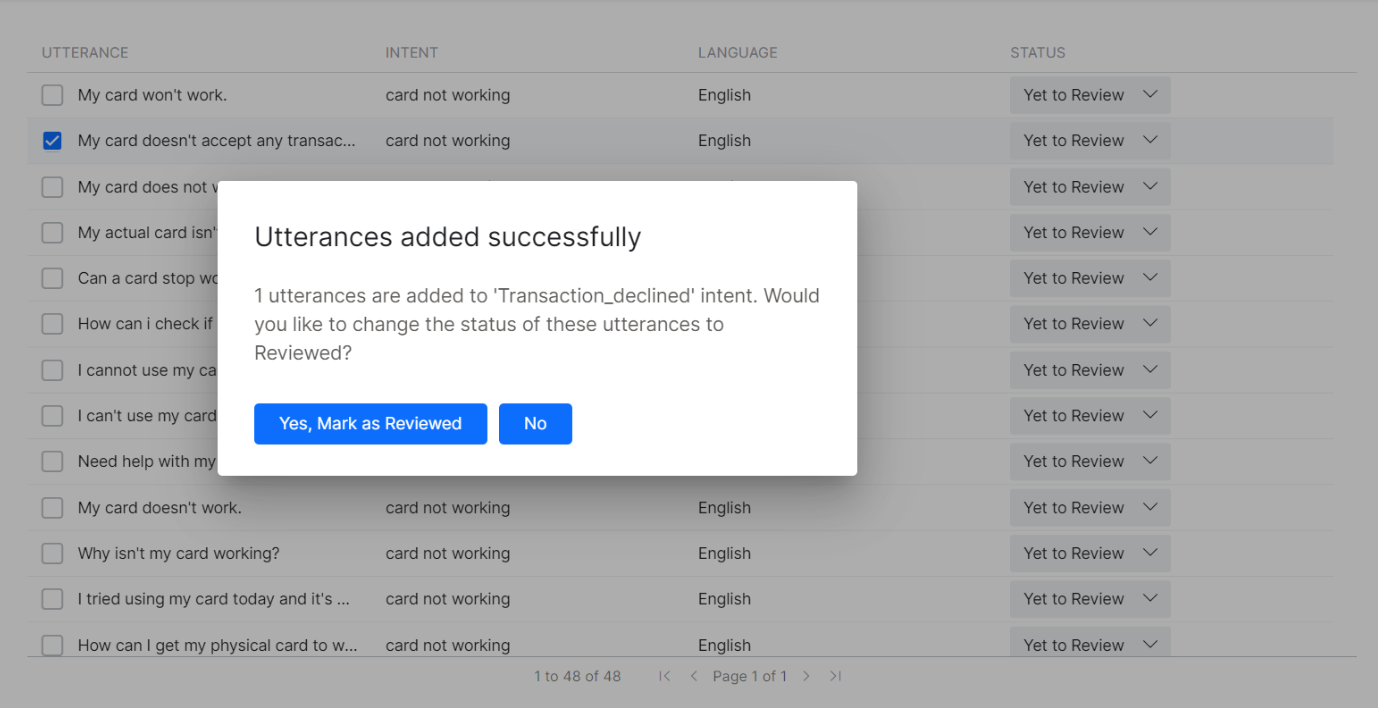Screen dimensions: 1378x708
Task: Open status dropdown for 'Need help with my' row
Action: [1089, 462]
